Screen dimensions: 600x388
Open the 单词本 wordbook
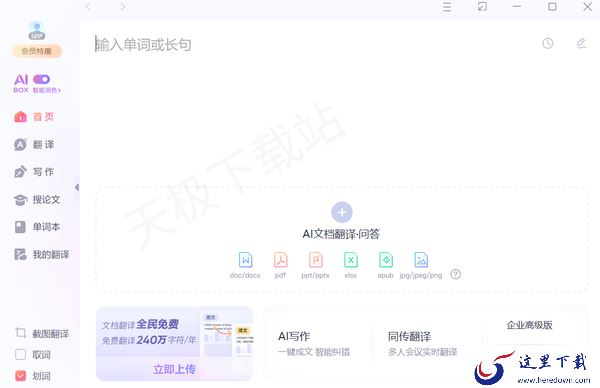pyautogui.click(x=37, y=227)
